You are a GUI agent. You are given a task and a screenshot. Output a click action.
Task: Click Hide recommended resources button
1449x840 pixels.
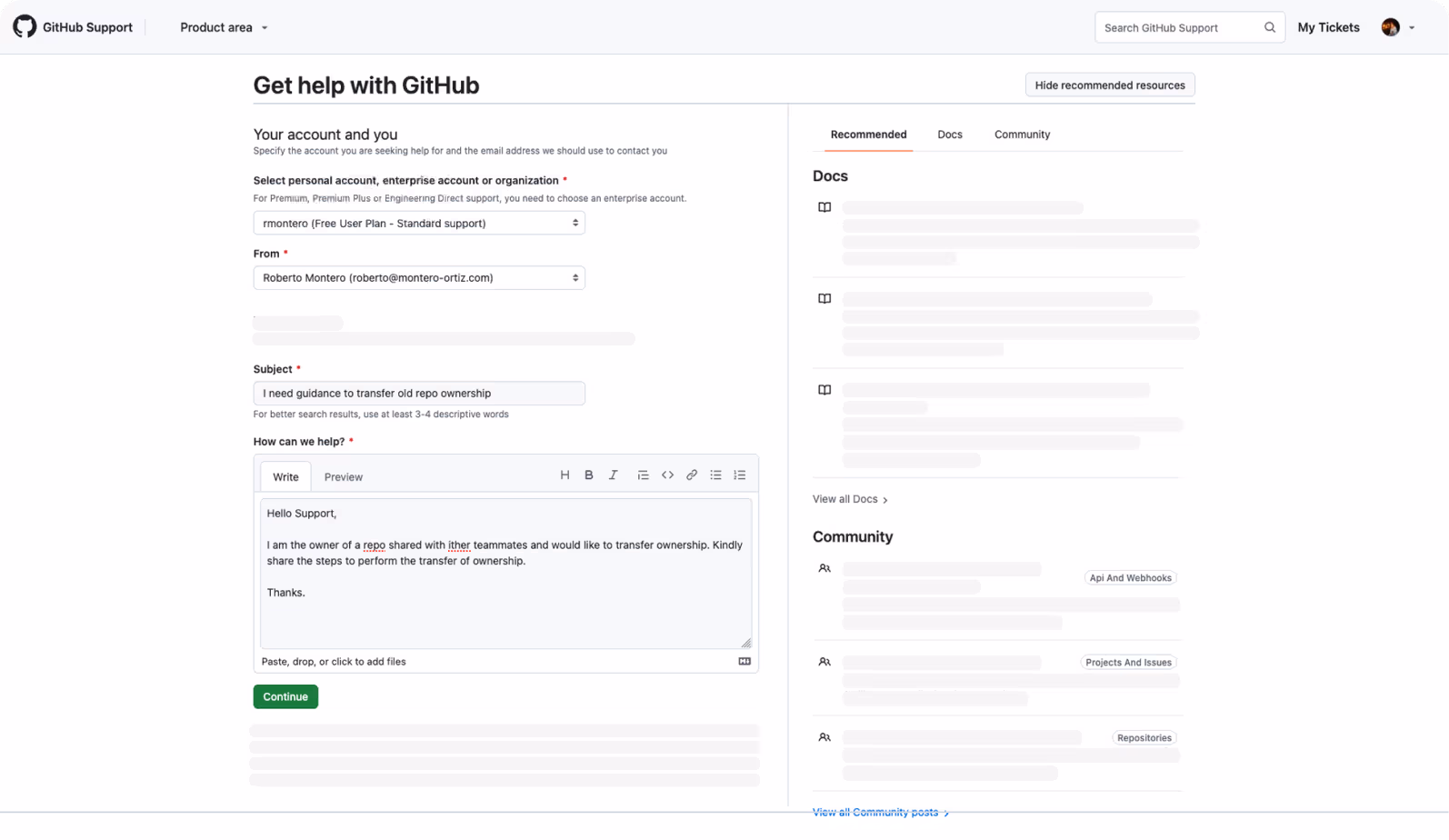coord(1110,85)
